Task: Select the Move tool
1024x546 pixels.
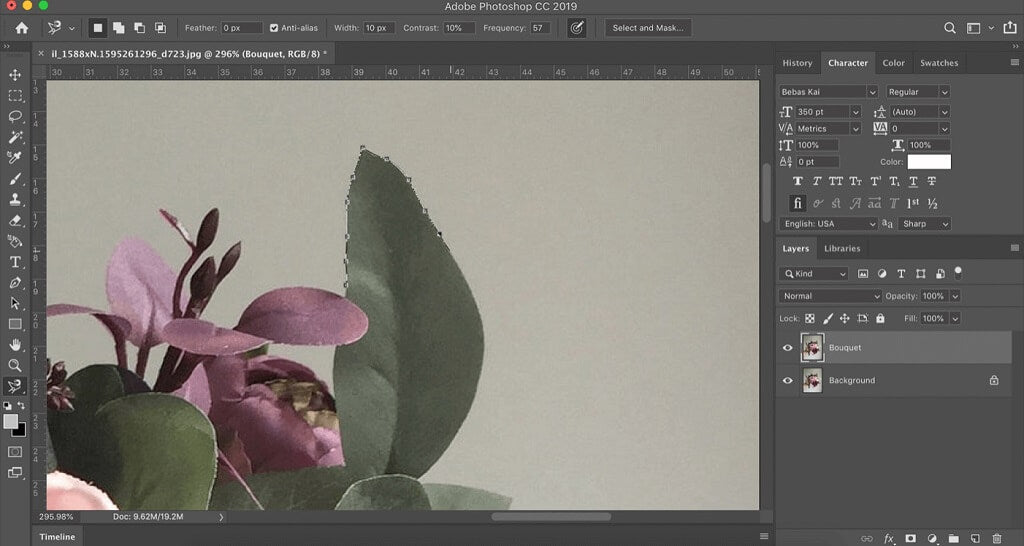Action: point(15,75)
